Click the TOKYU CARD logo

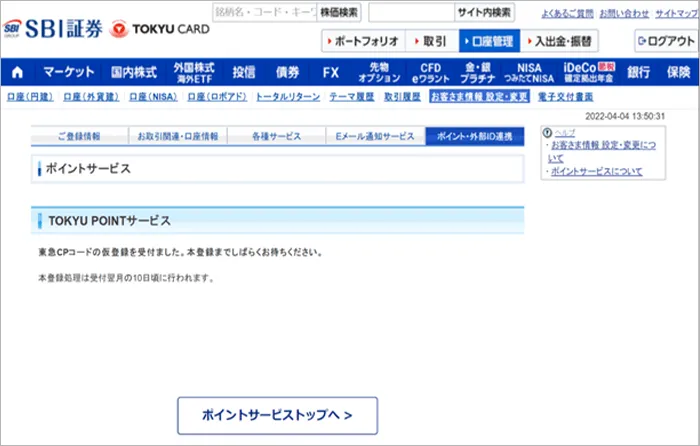point(160,28)
